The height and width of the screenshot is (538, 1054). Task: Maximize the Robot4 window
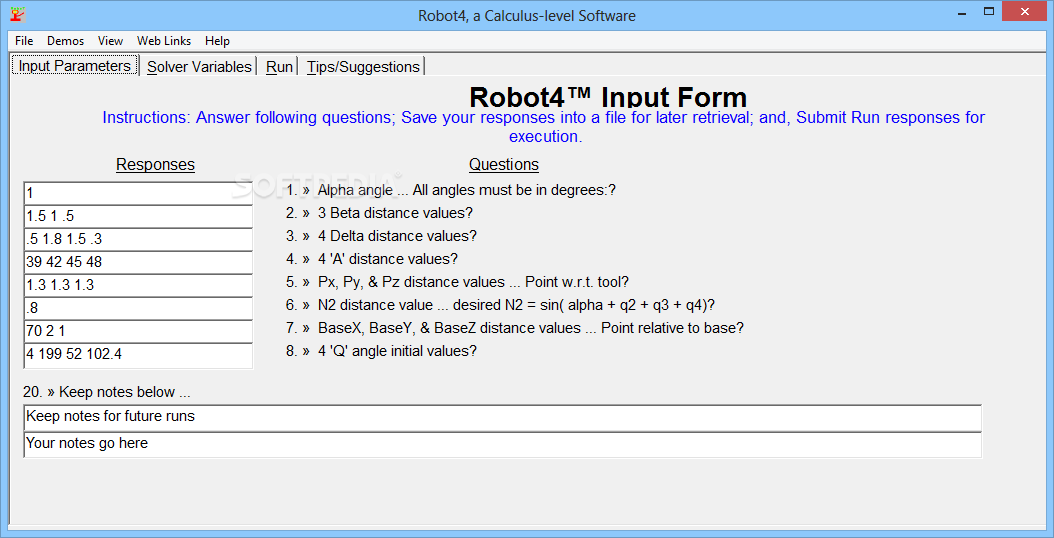(x=989, y=12)
